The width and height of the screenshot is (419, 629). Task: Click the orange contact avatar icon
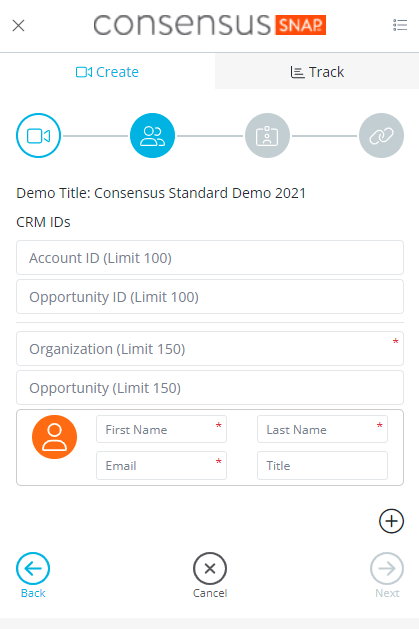tap(55, 437)
